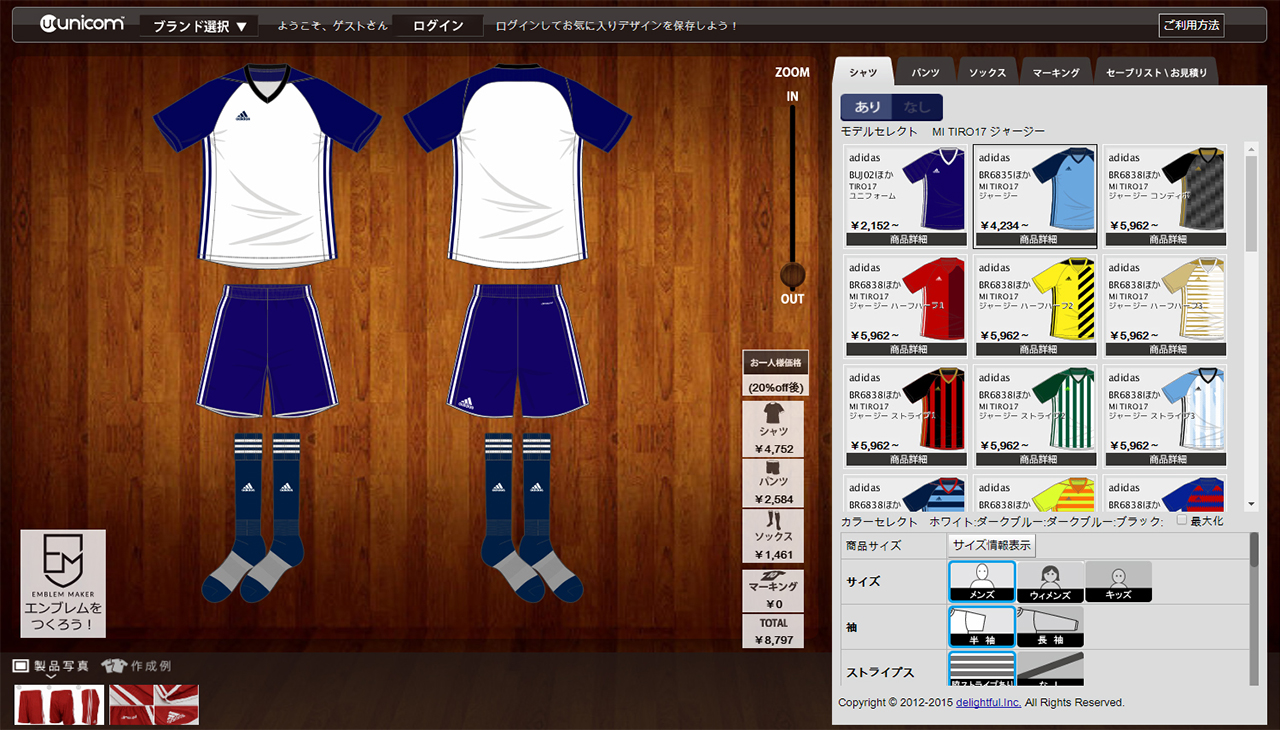Click the unicom logo
Image resolution: width=1280 pixels, height=730 pixels.
click(x=82, y=24)
